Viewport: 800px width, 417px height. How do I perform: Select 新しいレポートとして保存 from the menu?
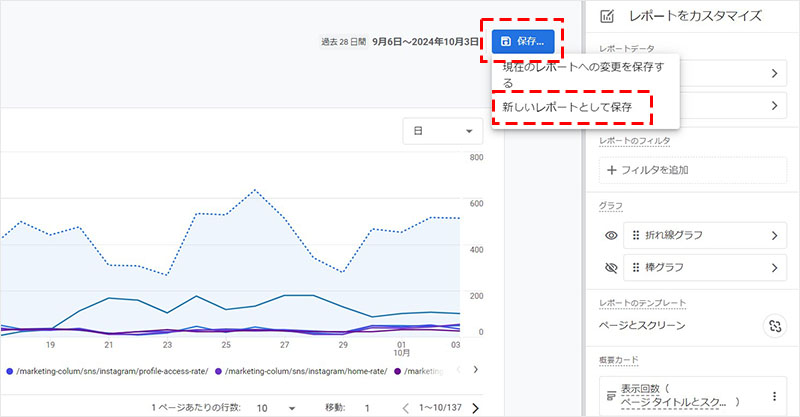pyautogui.click(x=566, y=106)
